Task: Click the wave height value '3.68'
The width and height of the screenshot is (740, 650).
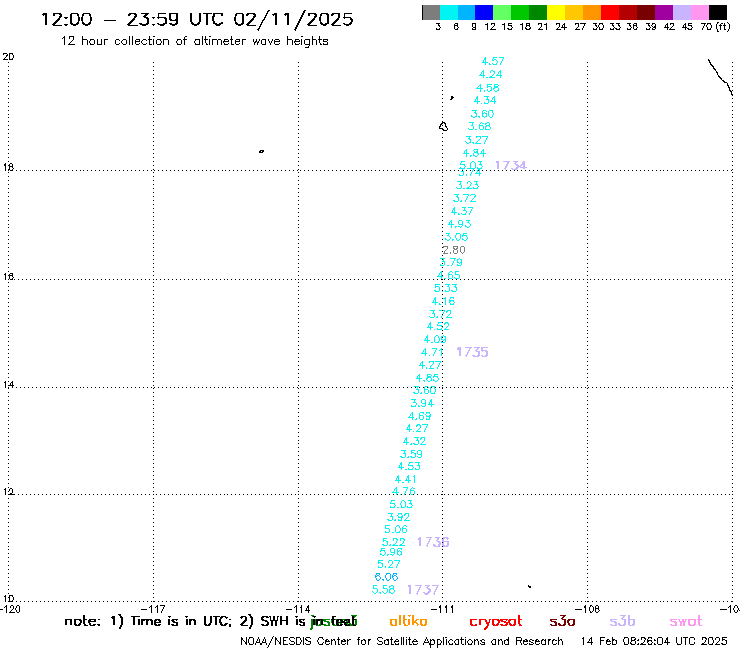Action: coord(479,127)
